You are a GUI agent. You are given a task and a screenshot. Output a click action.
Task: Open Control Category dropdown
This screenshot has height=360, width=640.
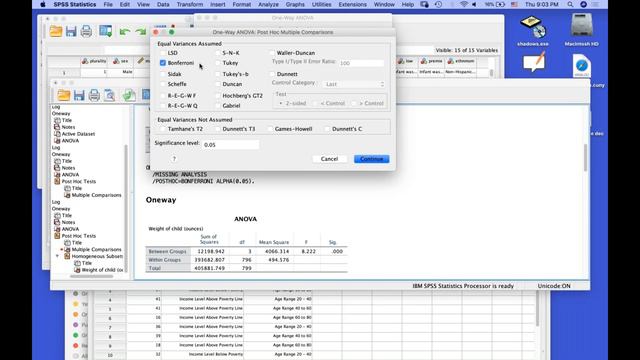coord(353,84)
